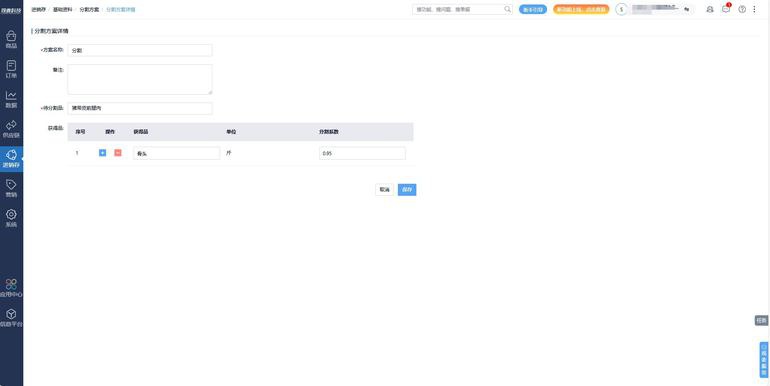Open the help question-mark icon

pyautogui.click(x=742, y=9)
